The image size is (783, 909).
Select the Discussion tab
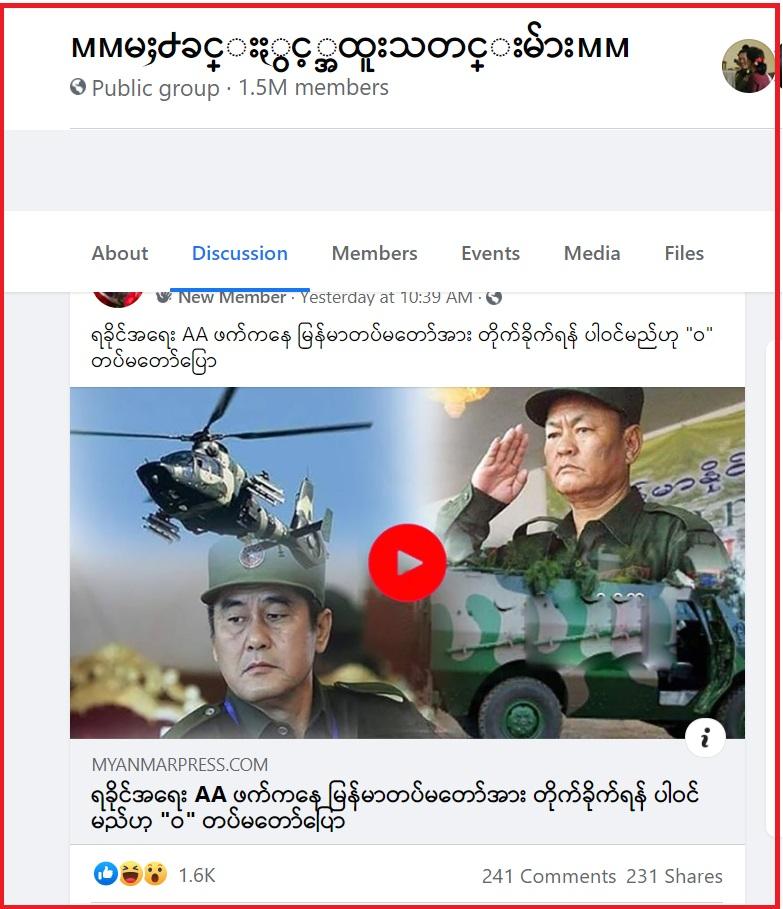click(x=240, y=253)
